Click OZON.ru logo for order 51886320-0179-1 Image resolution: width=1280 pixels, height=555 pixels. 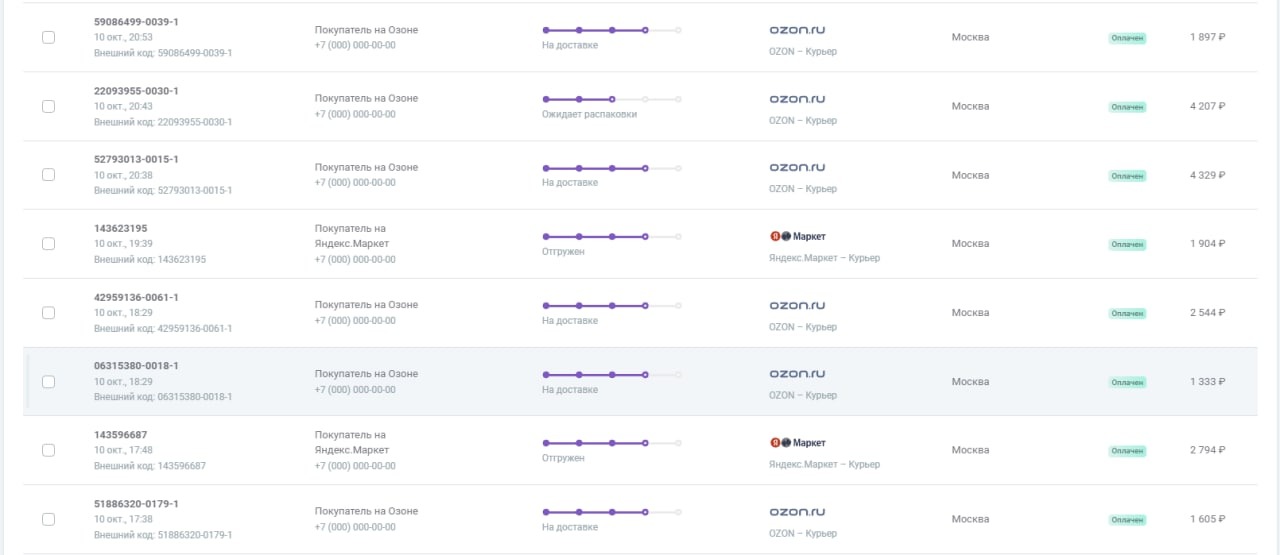tap(797, 512)
